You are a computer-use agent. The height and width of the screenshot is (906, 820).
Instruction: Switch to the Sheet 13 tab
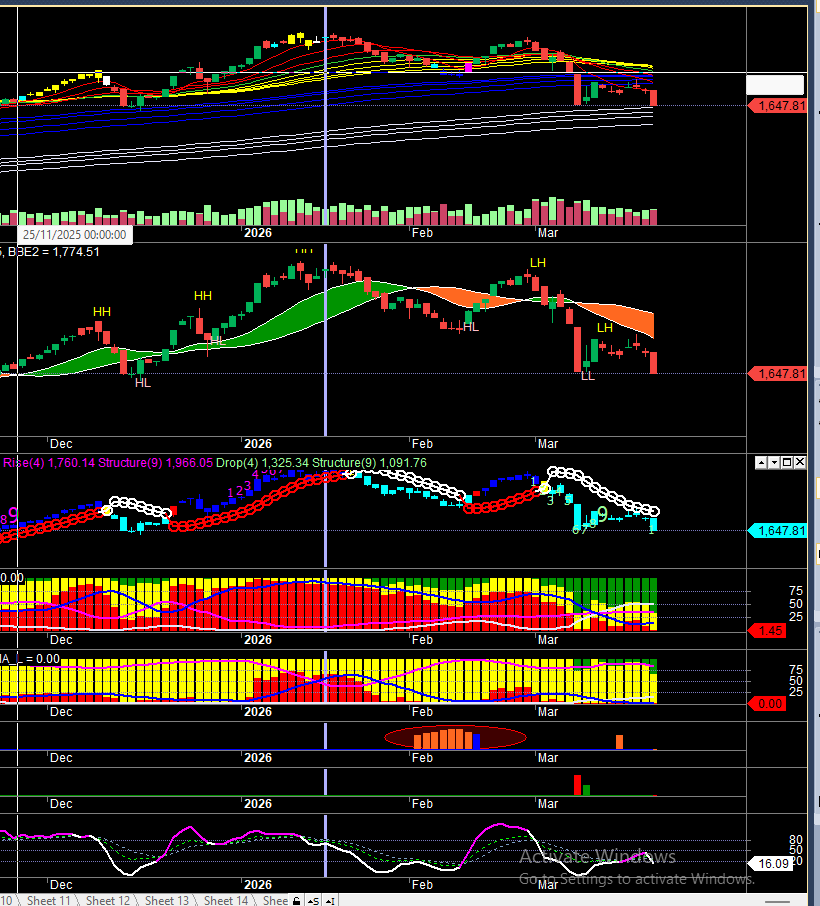point(166,900)
